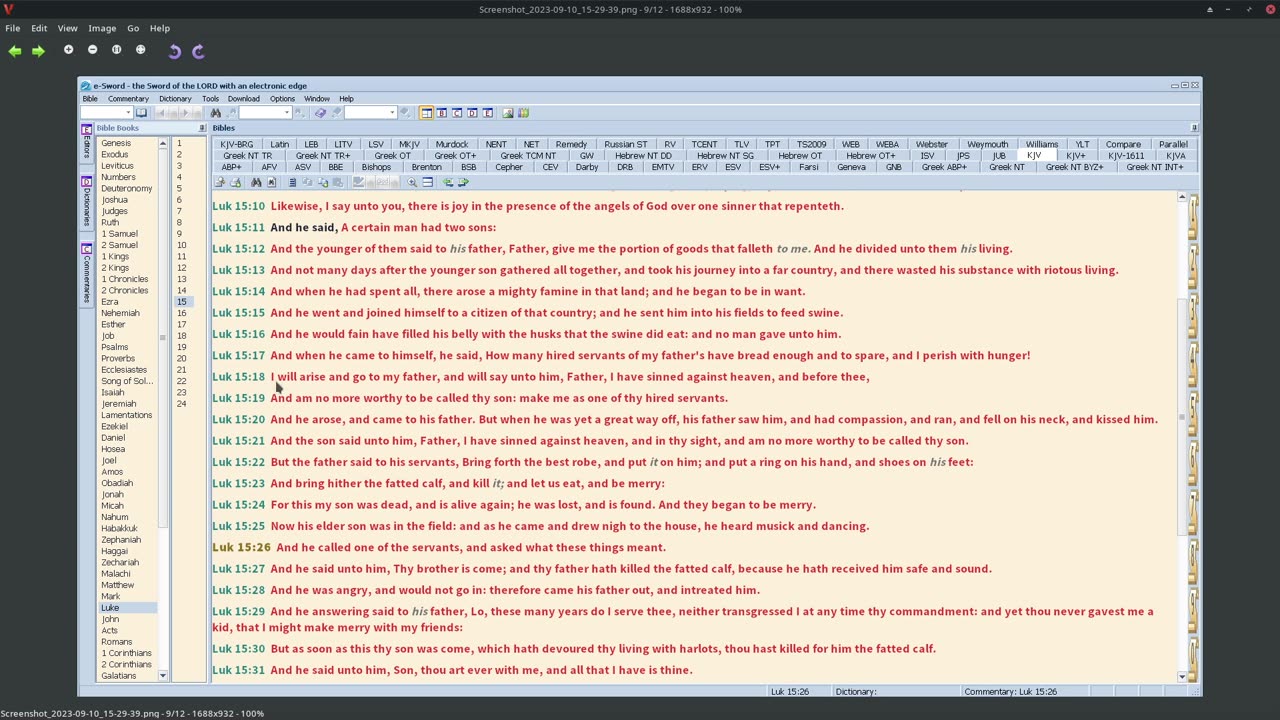Switch to the ESV Bible tab
The width and height of the screenshot is (1280, 720).
[x=733, y=167]
